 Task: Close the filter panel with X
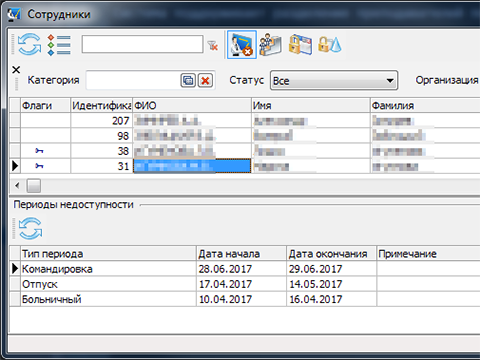(16, 70)
